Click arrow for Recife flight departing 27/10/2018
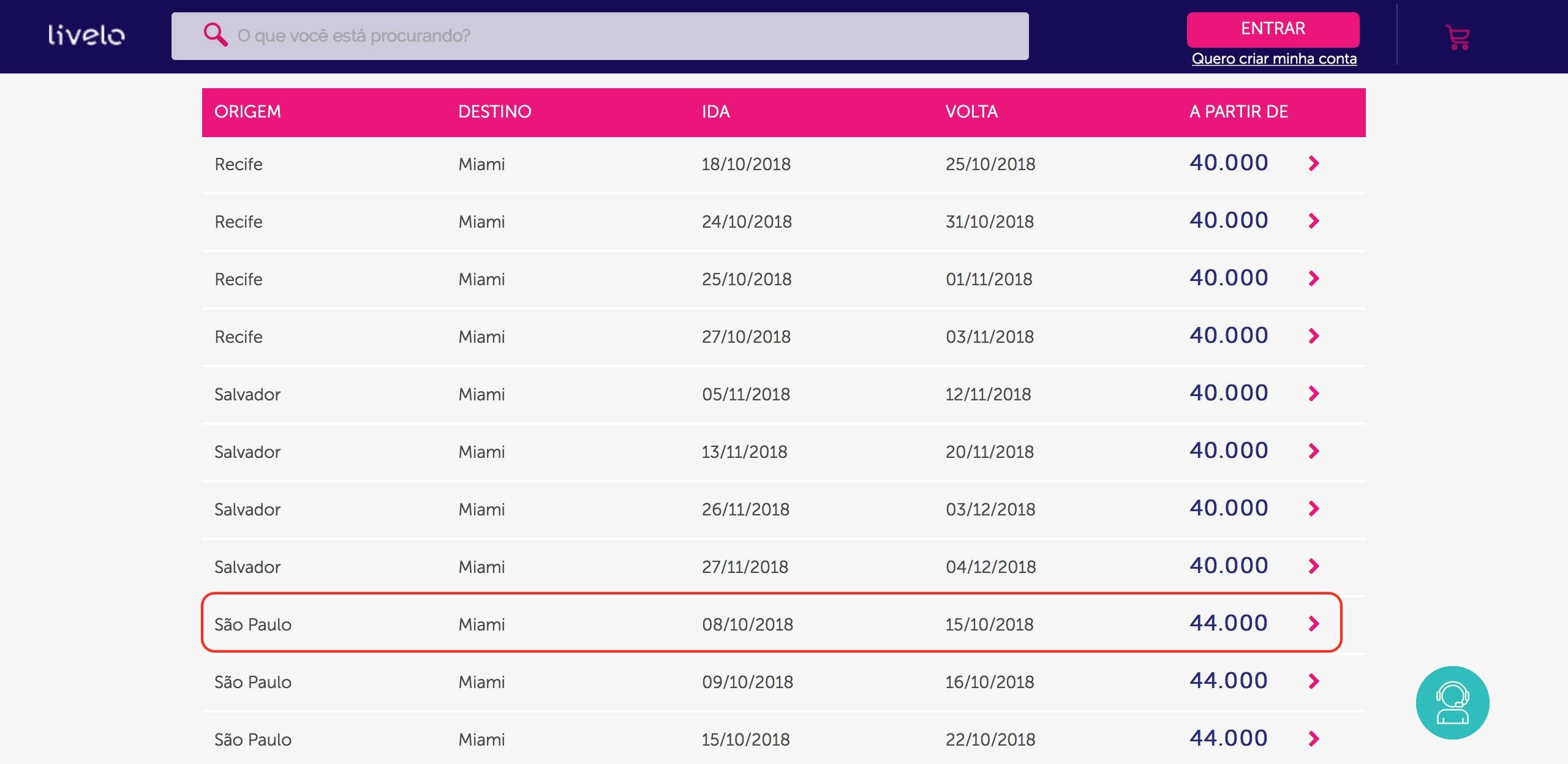The image size is (1568, 764). [1314, 336]
